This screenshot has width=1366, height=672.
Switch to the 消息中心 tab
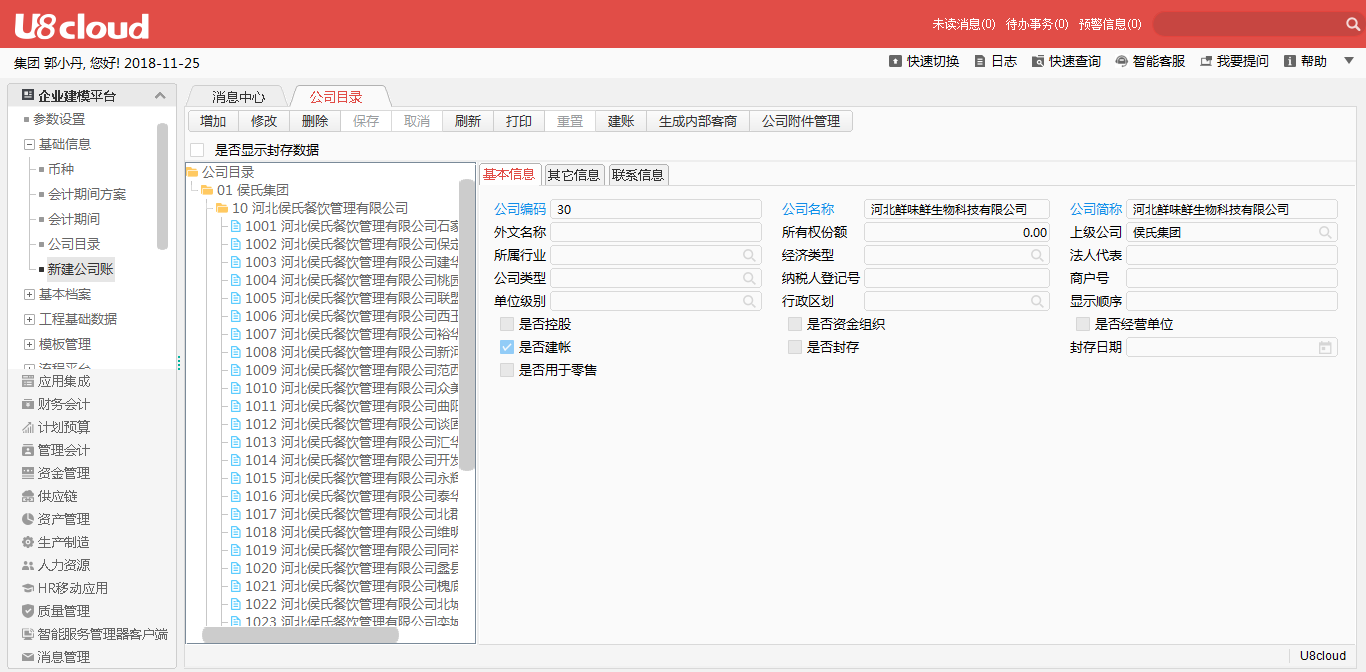coord(238,97)
